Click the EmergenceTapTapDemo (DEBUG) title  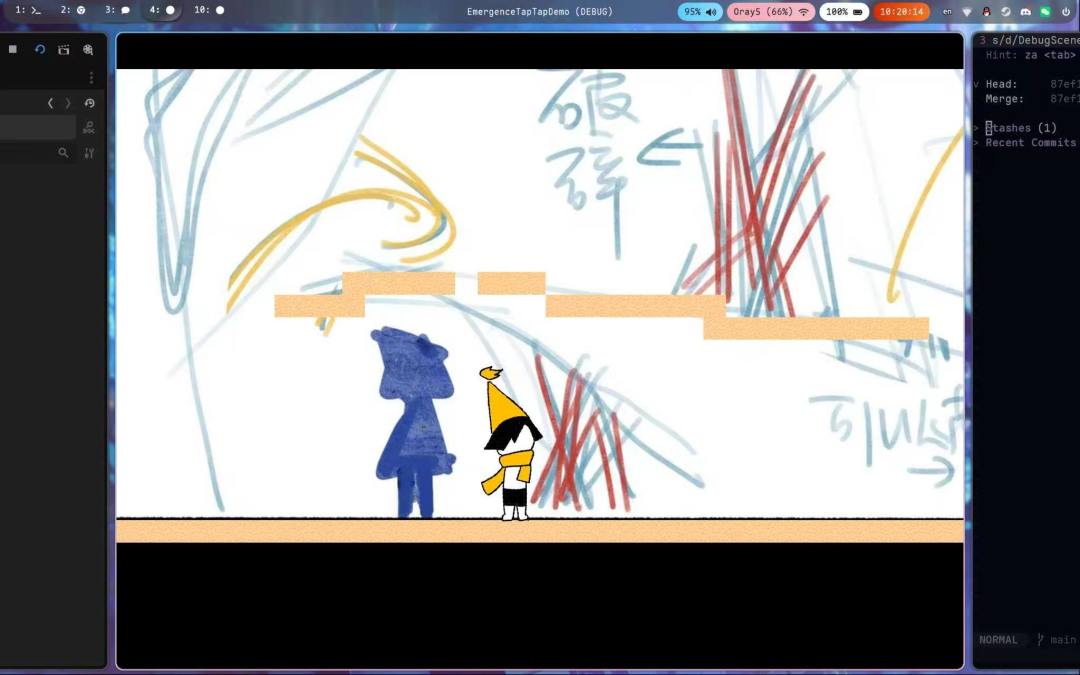click(539, 11)
